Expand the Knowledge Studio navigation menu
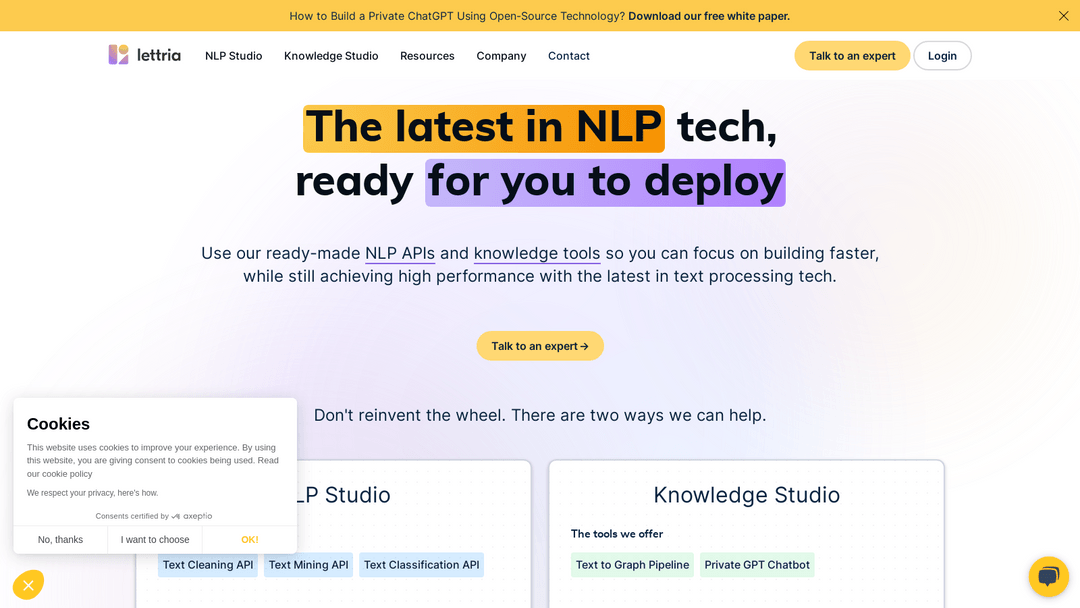The height and width of the screenshot is (608, 1080). click(331, 56)
